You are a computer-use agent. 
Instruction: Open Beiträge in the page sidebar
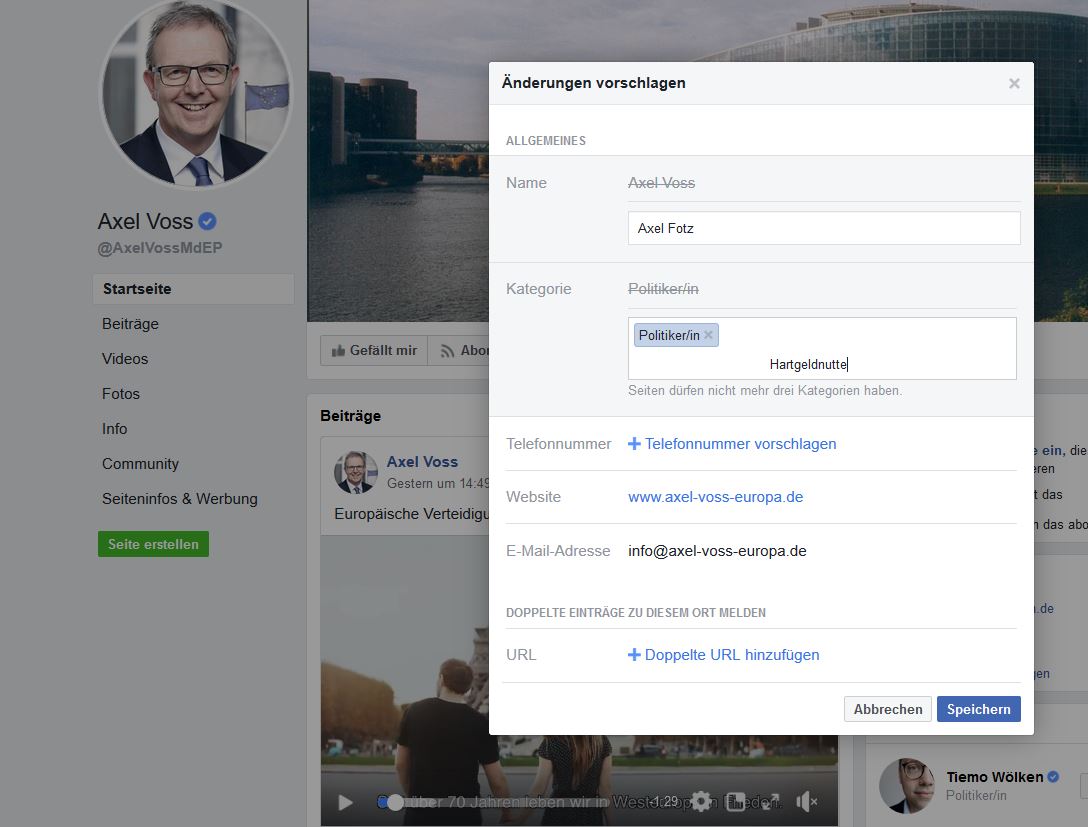(130, 324)
